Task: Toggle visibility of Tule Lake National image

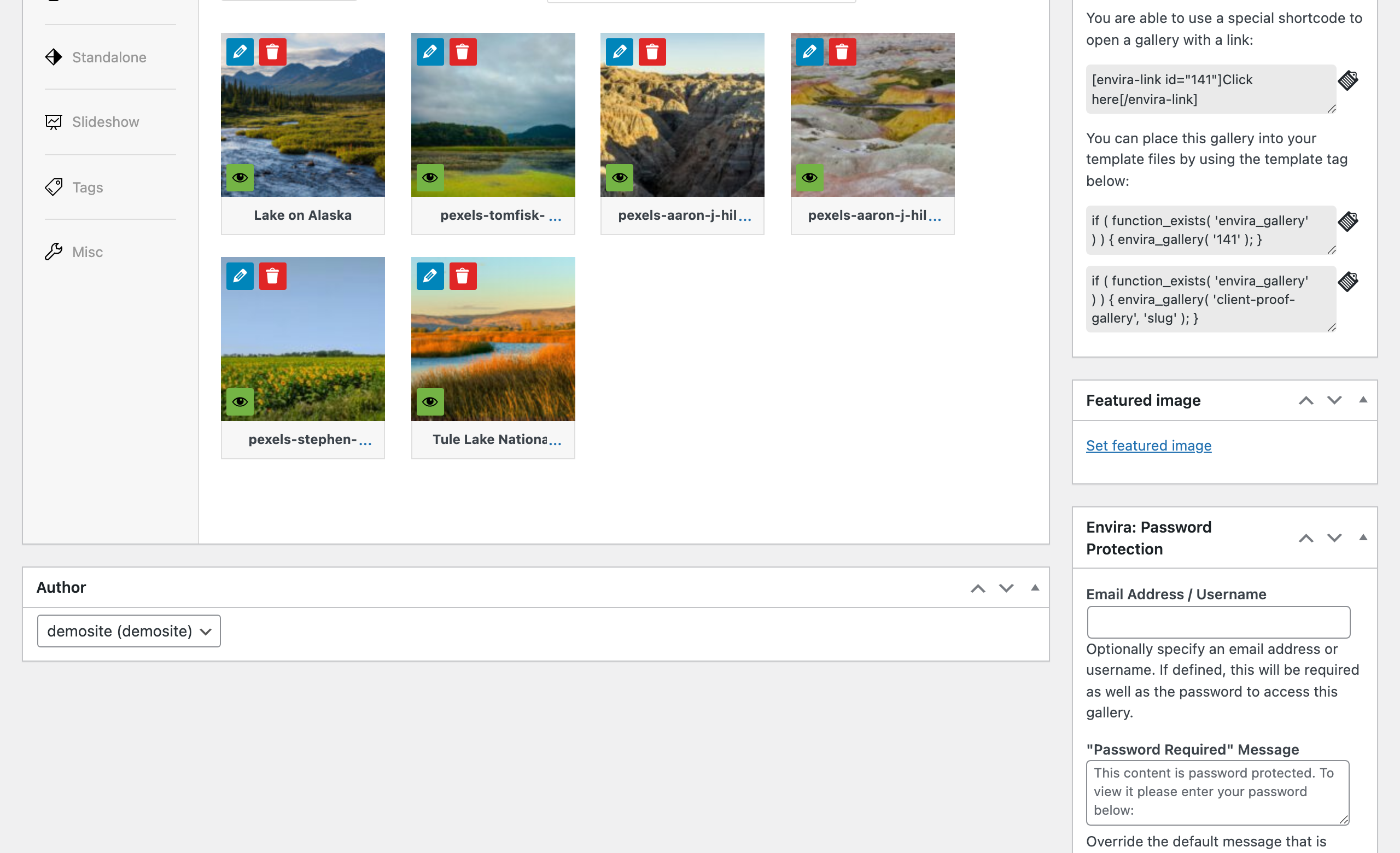Action: 430,402
